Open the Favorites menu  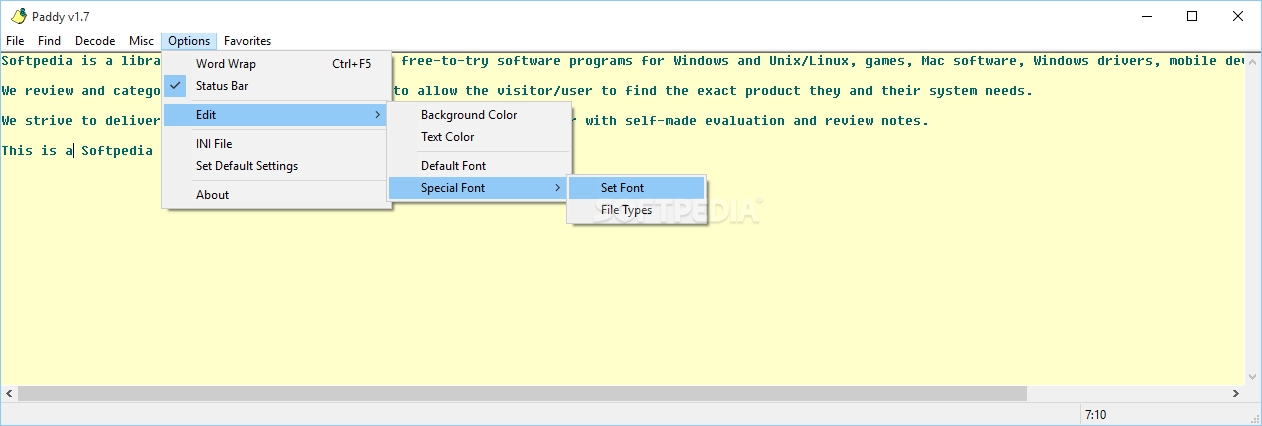click(247, 41)
